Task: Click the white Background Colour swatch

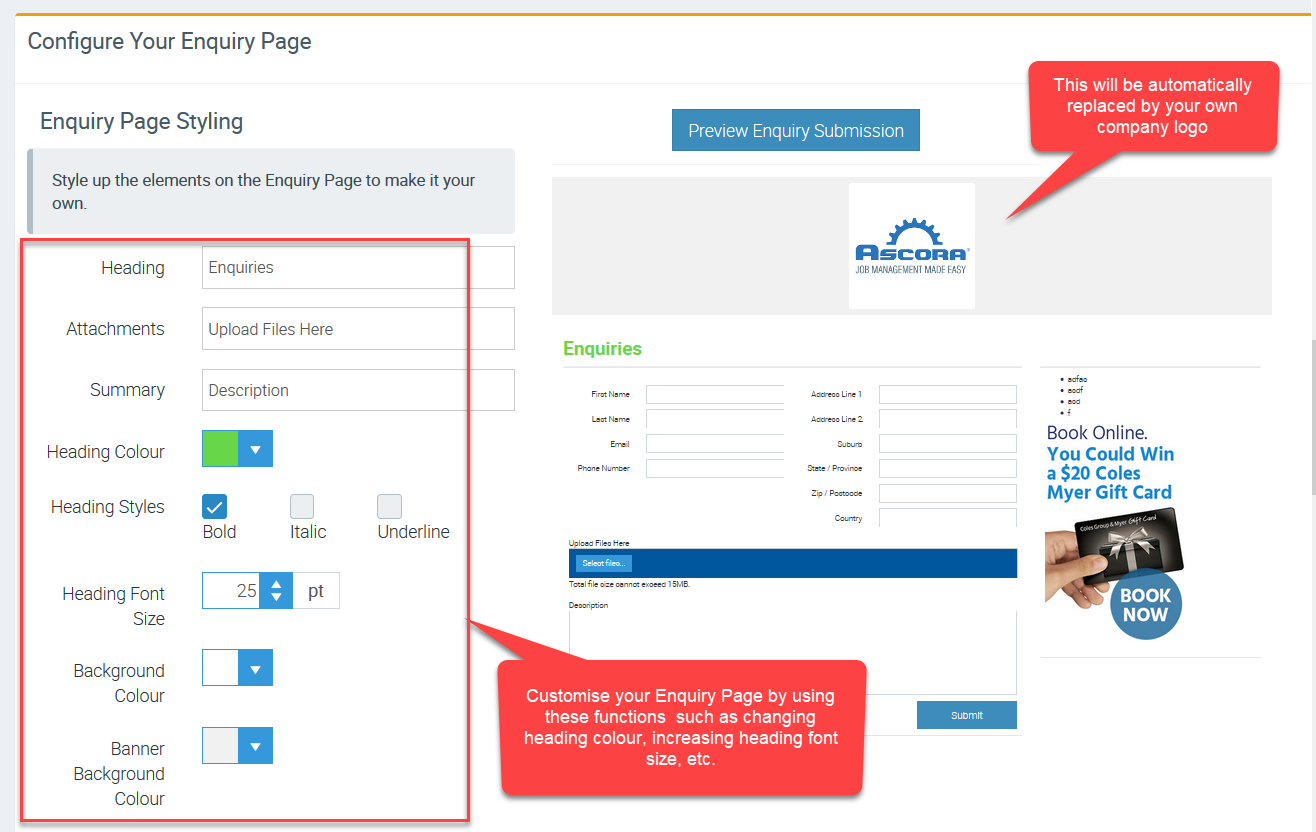Action: tap(220, 668)
